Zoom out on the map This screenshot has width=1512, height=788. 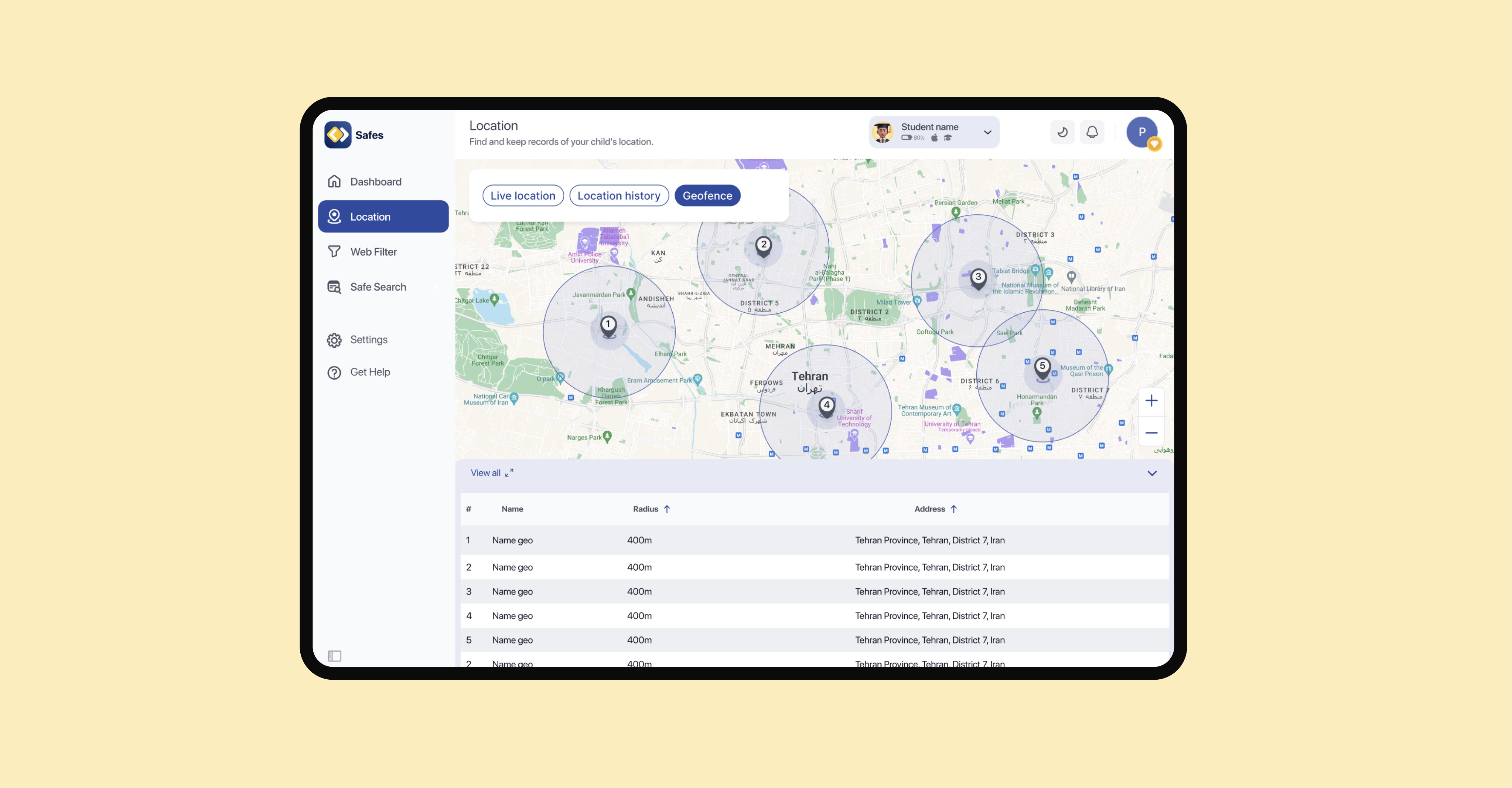[x=1151, y=433]
